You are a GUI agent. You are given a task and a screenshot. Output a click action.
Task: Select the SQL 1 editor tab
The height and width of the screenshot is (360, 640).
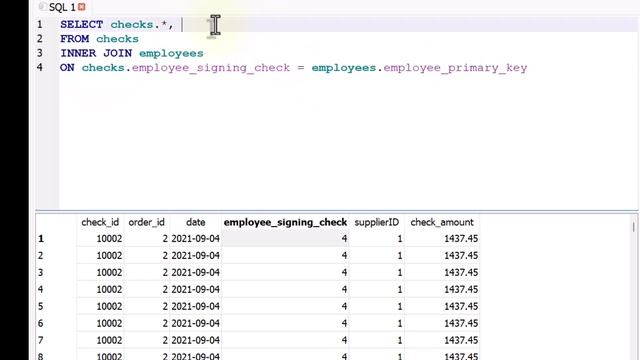(62, 7)
